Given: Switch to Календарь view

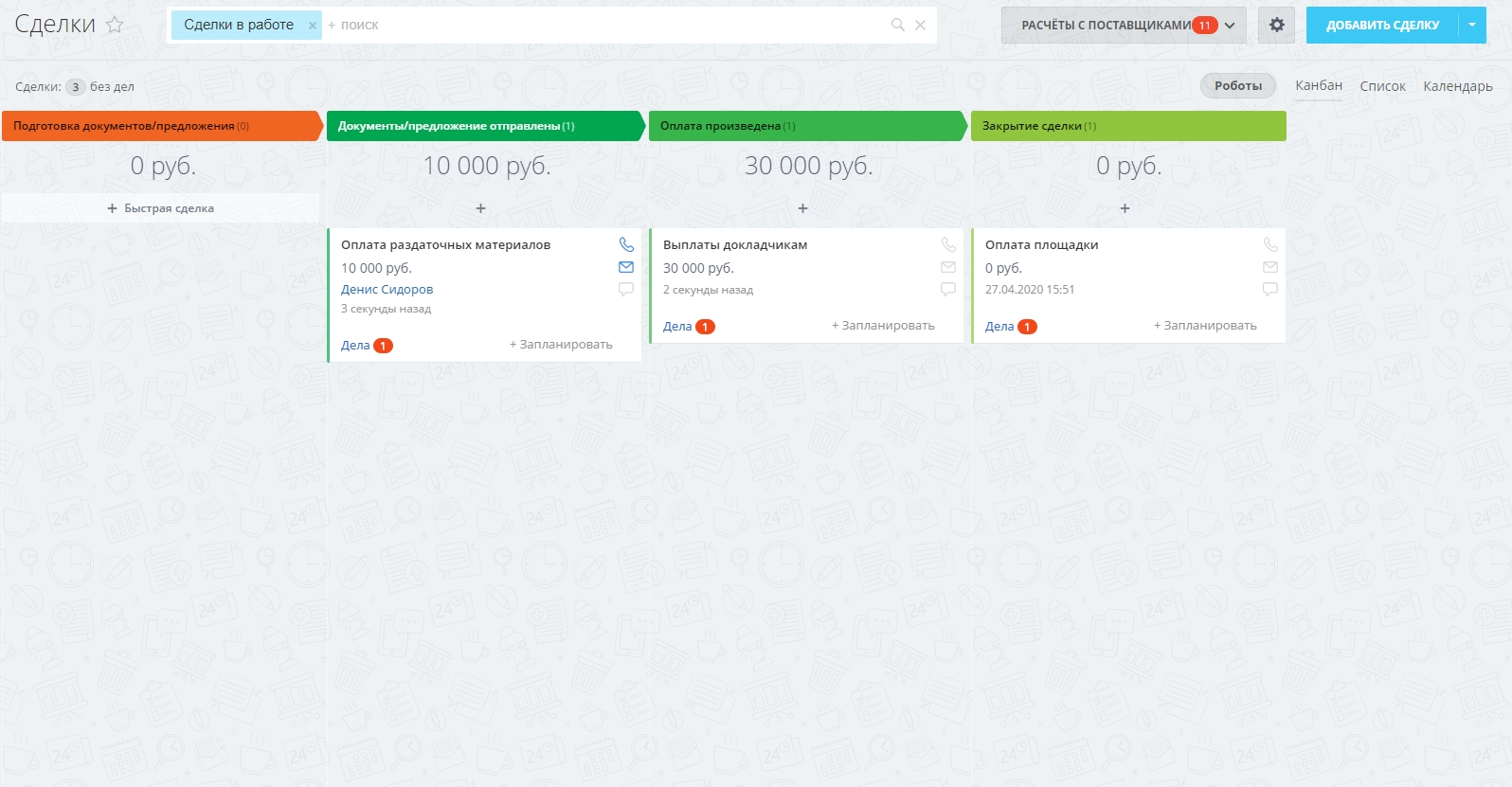Looking at the screenshot, I should (1457, 86).
